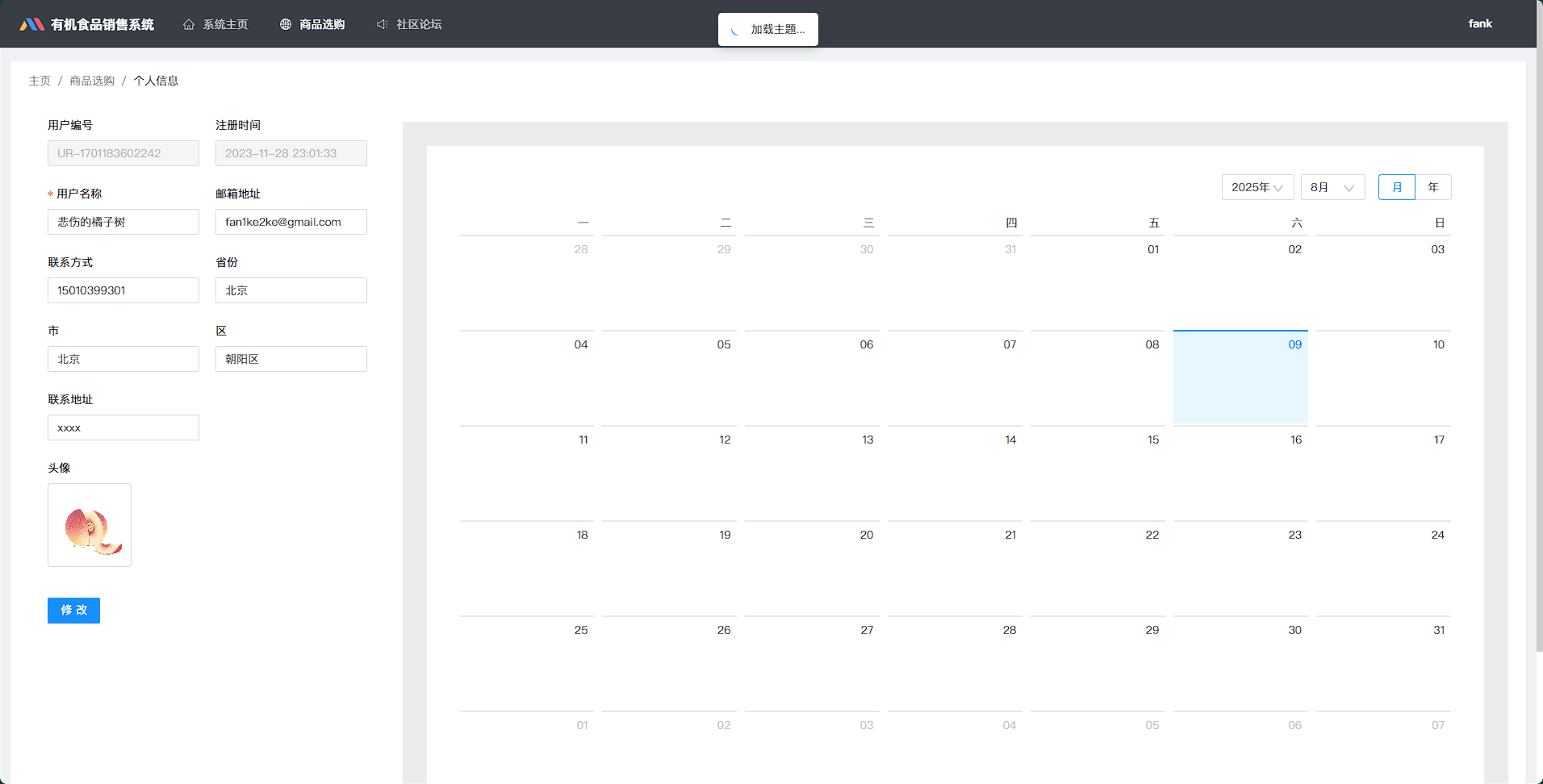Screen dimensions: 1543x784
Task: Focus the 联系方式 phone input
Action: pyautogui.click(x=123, y=290)
